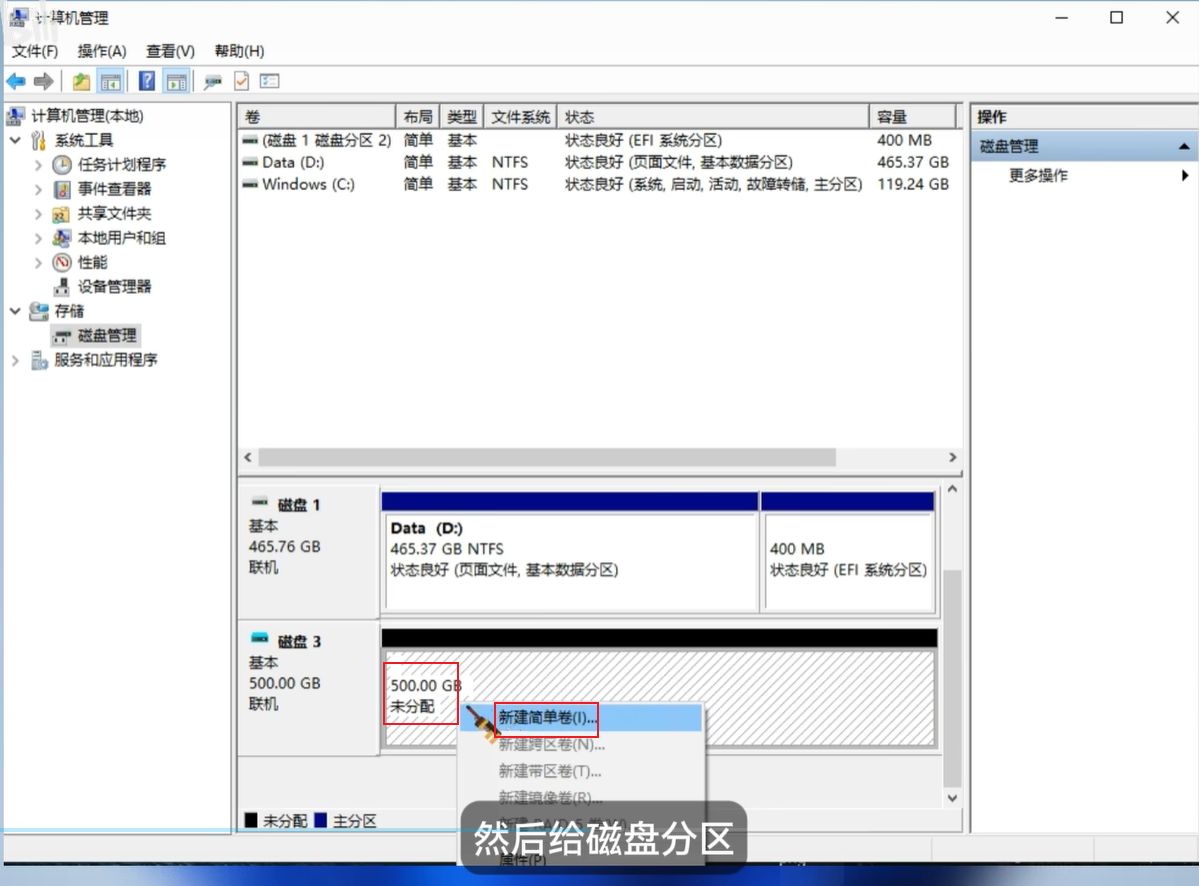Click the volume list horizontal scrollbar
This screenshot has height=886, width=1199.
click(546, 457)
